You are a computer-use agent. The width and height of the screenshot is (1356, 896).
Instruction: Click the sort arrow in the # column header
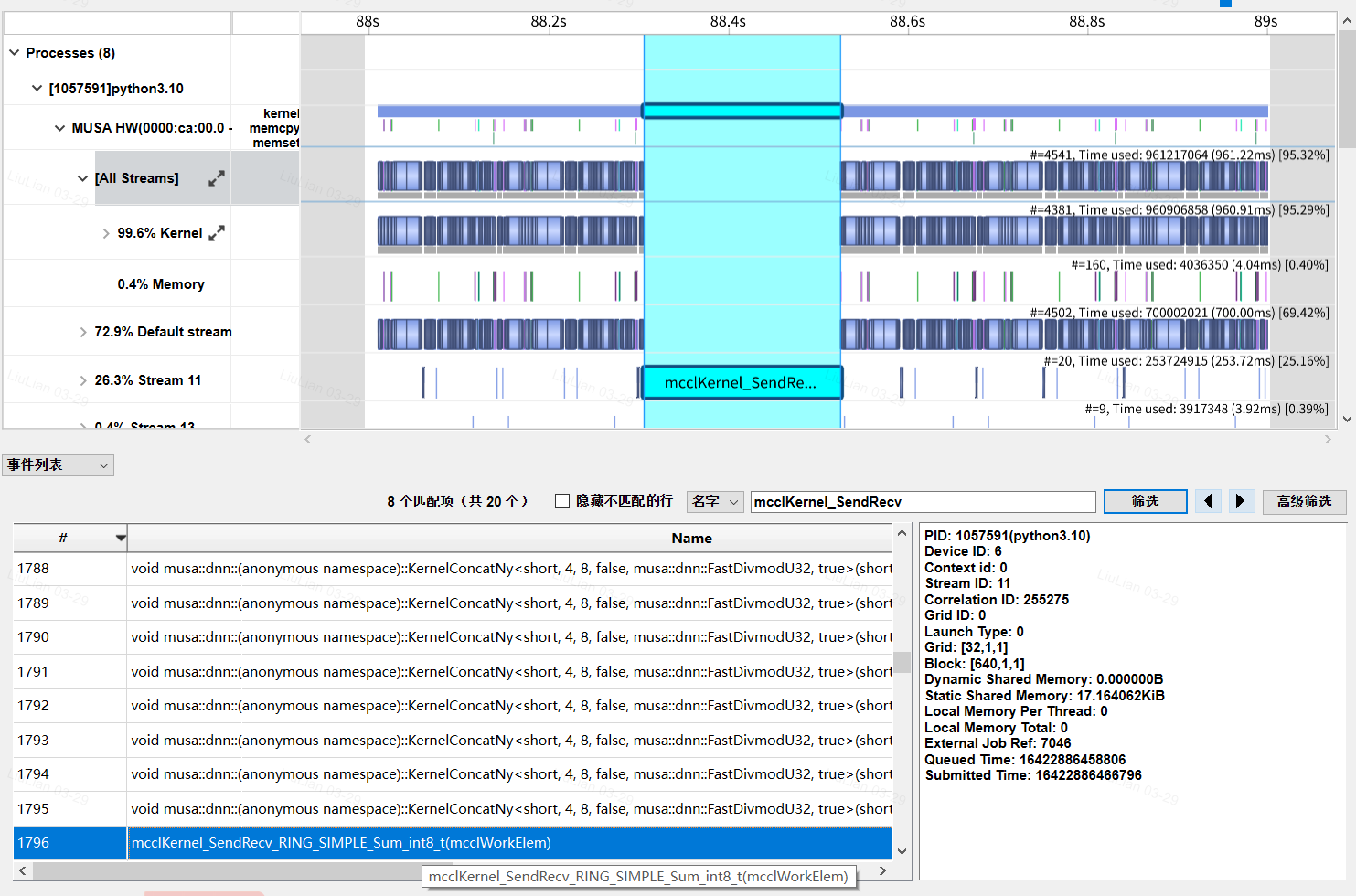point(120,538)
